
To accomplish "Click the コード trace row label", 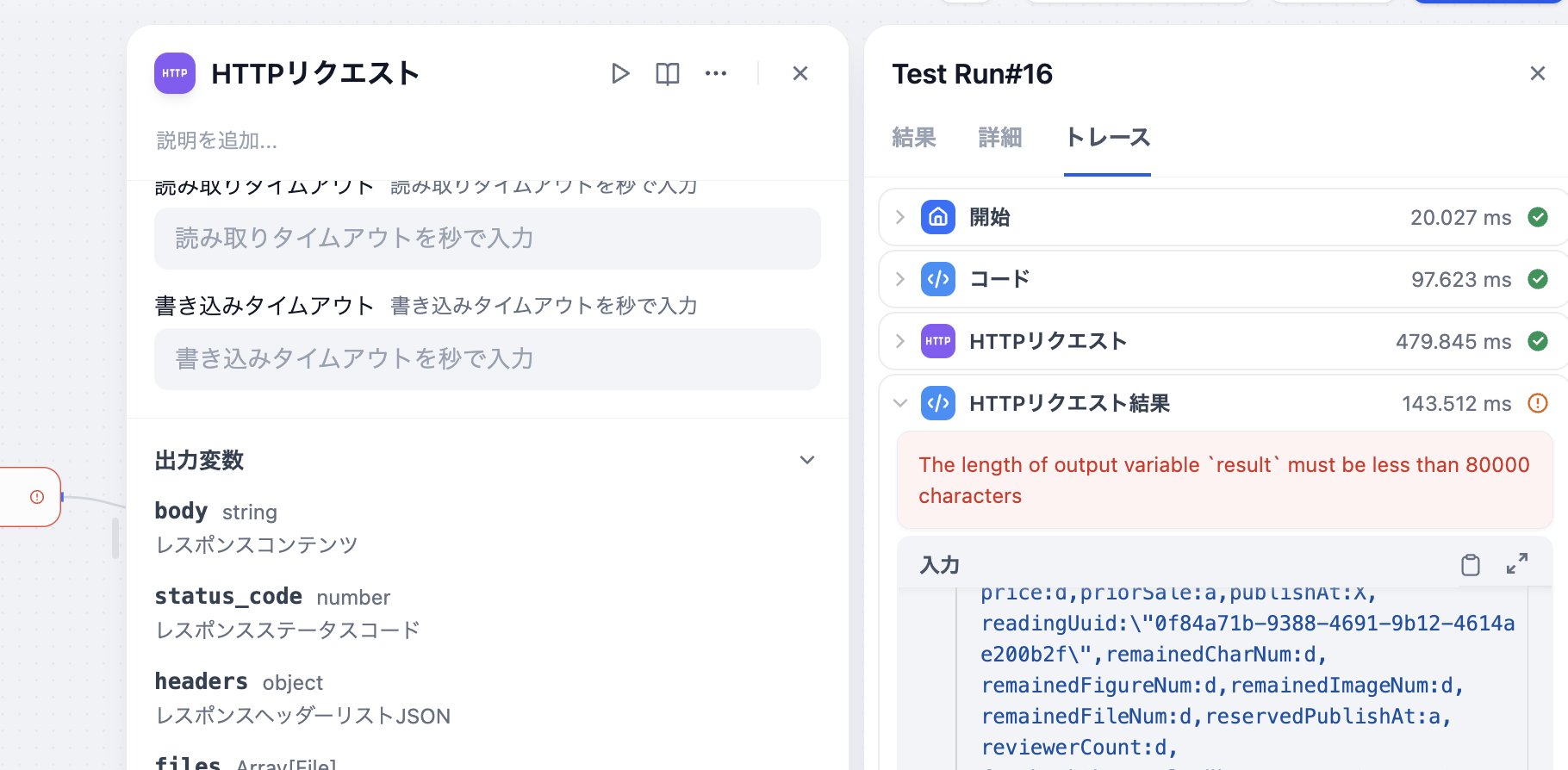I will click(1000, 279).
